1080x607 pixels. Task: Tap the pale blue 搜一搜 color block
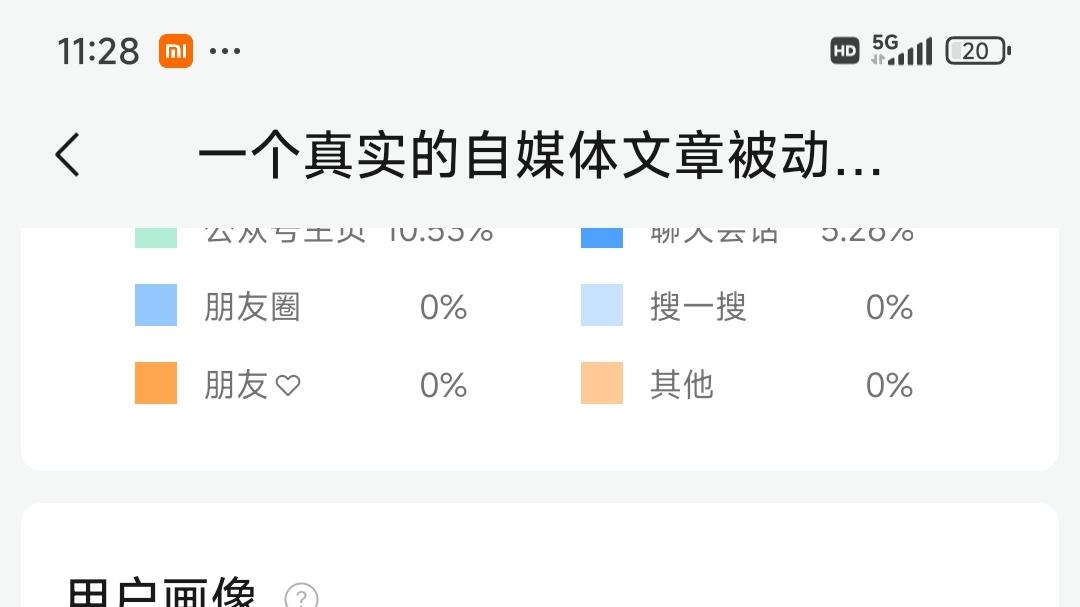601,305
